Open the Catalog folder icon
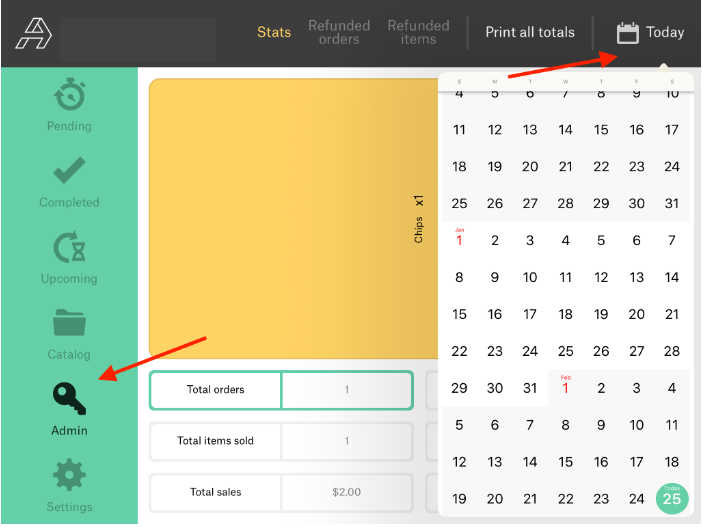 point(69,324)
